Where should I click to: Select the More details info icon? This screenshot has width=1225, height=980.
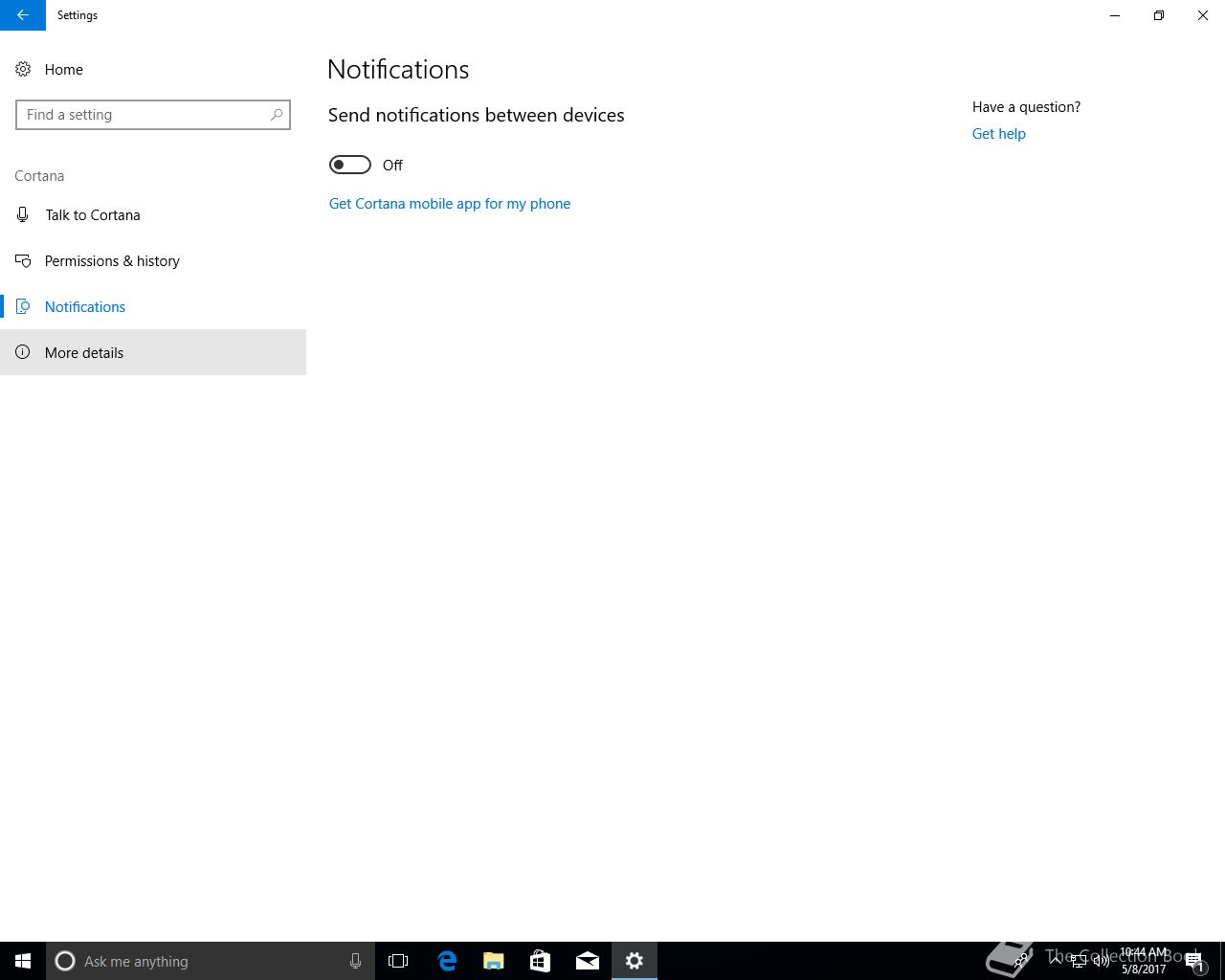[x=23, y=352]
